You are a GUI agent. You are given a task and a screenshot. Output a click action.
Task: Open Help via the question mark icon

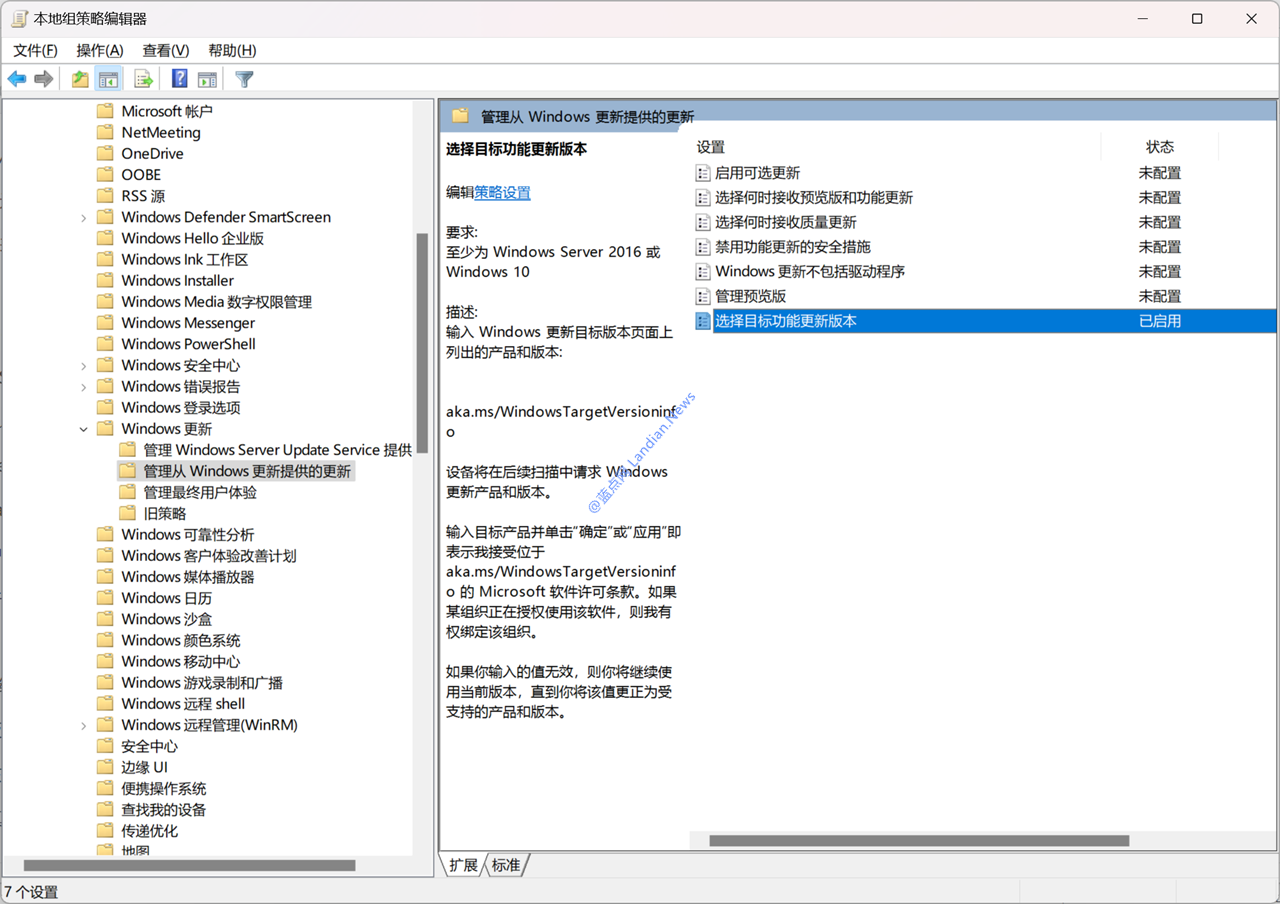pos(179,79)
